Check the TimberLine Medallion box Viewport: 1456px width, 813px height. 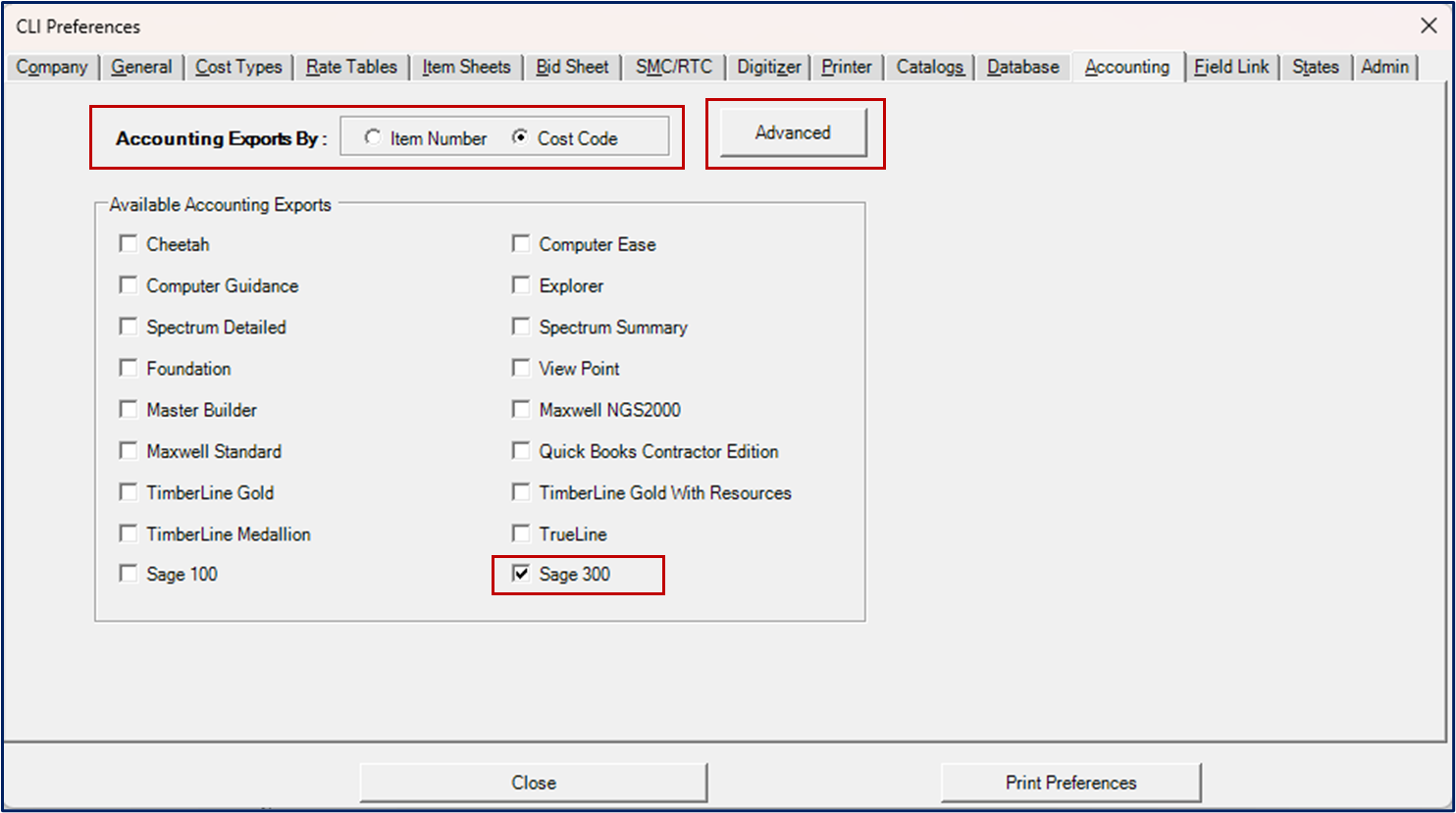tap(128, 533)
